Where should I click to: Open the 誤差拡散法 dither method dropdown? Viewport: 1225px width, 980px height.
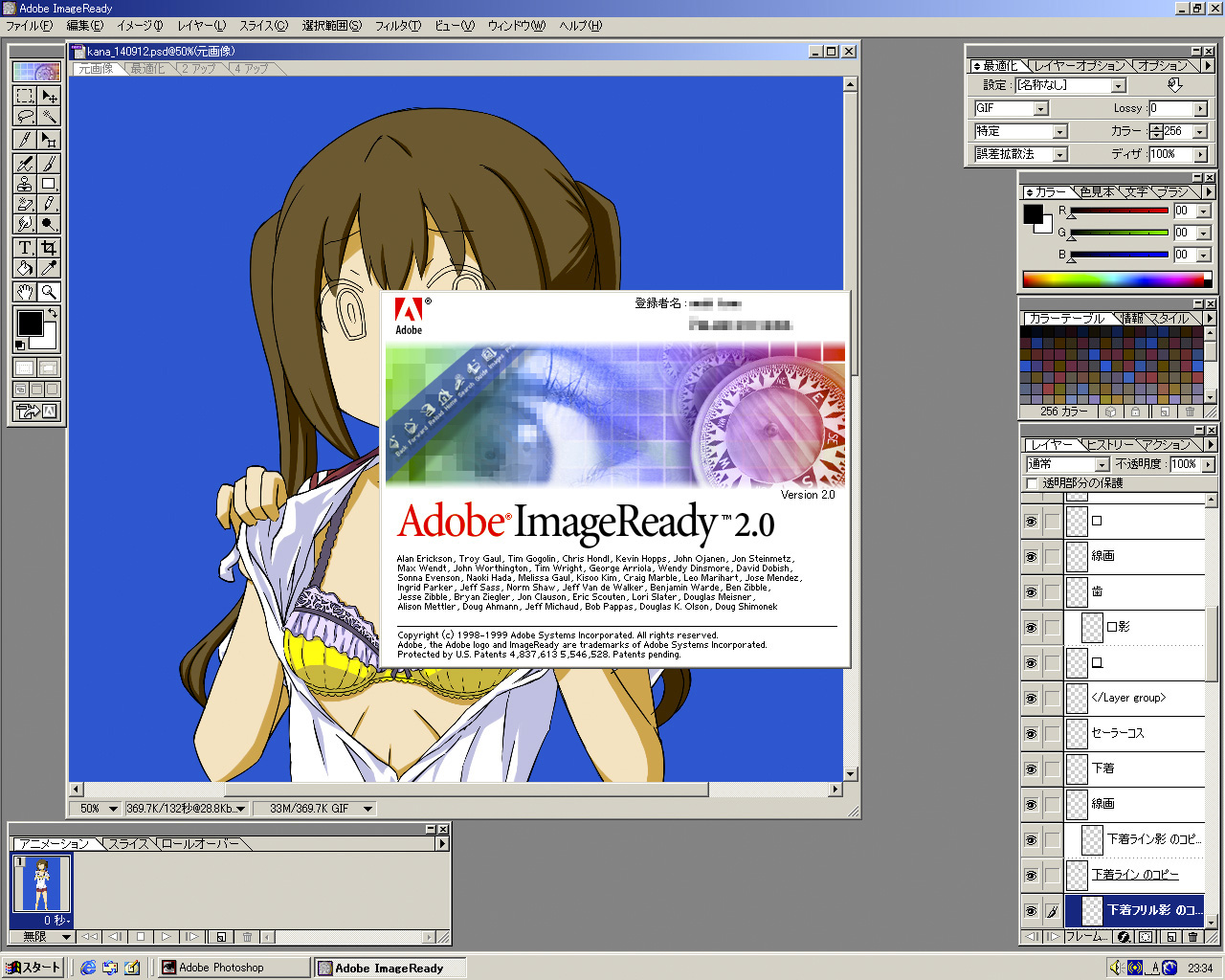pos(1059,155)
